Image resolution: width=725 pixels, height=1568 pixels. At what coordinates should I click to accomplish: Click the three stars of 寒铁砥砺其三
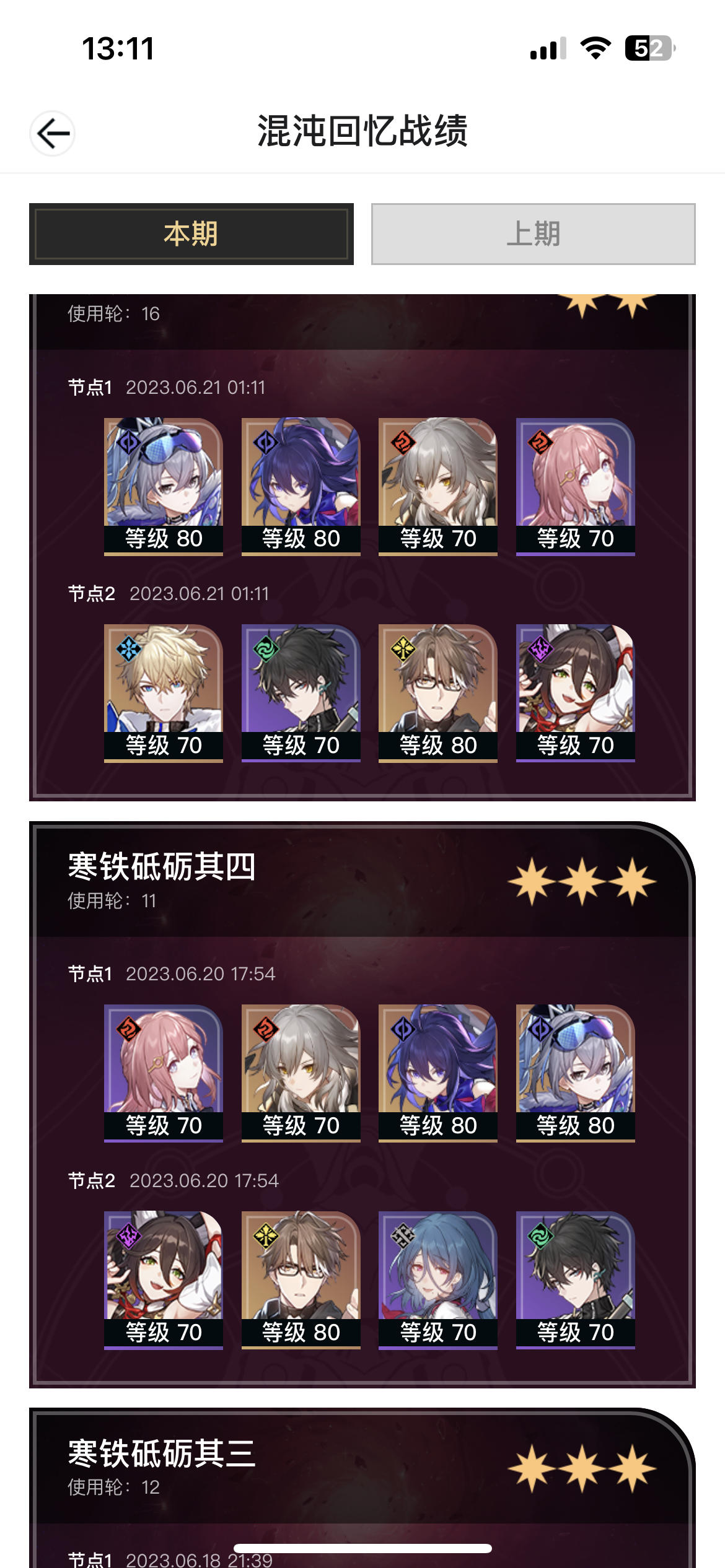582,1468
